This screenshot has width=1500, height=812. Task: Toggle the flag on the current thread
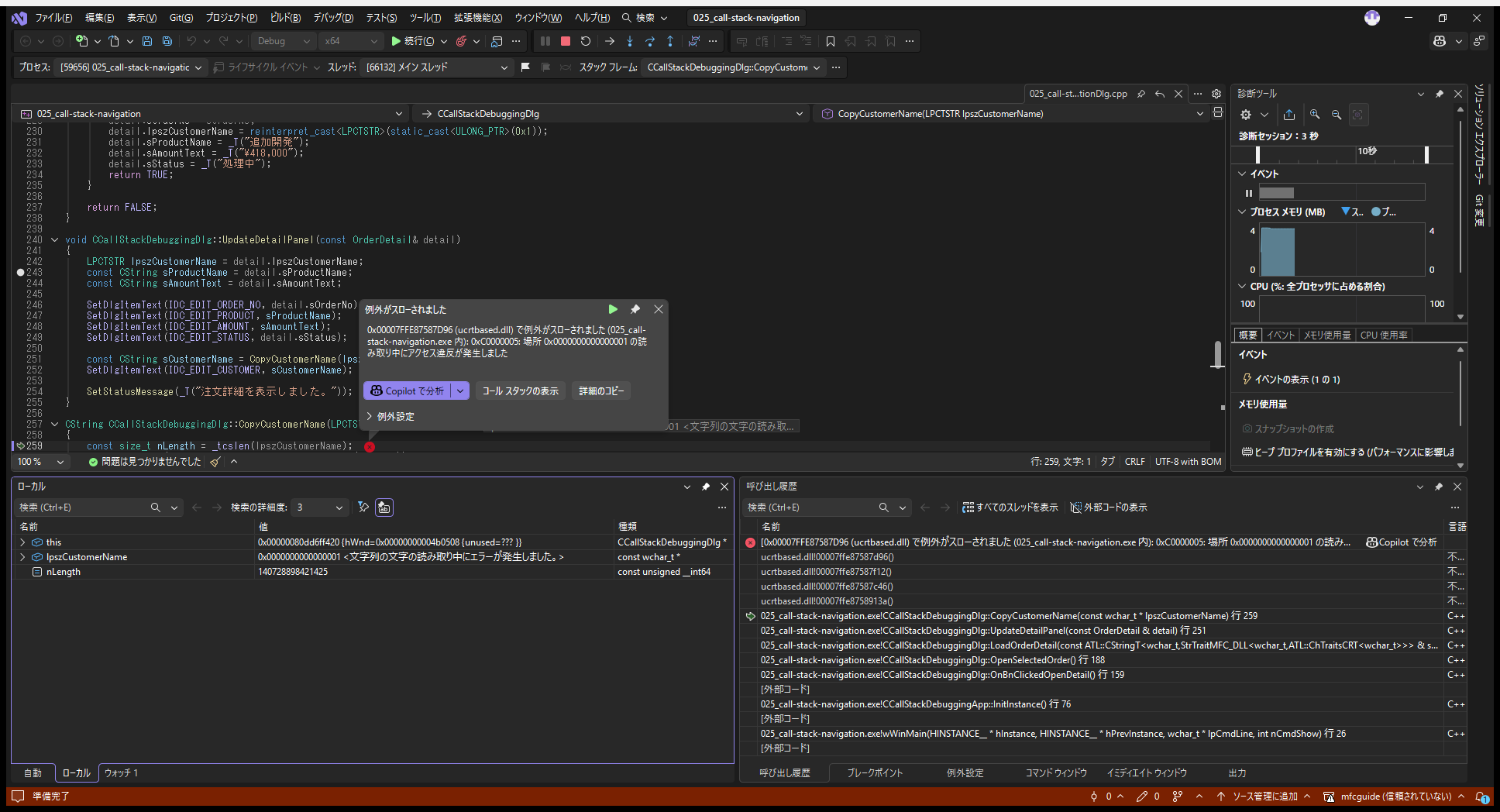click(x=525, y=67)
